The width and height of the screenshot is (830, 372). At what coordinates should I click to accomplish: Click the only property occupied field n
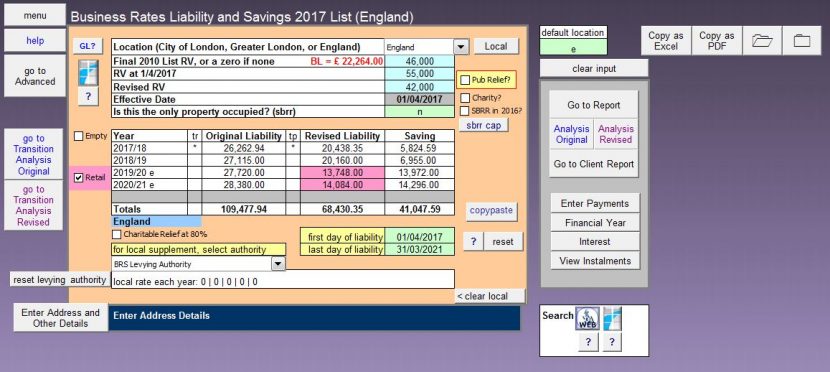tap(419, 112)
